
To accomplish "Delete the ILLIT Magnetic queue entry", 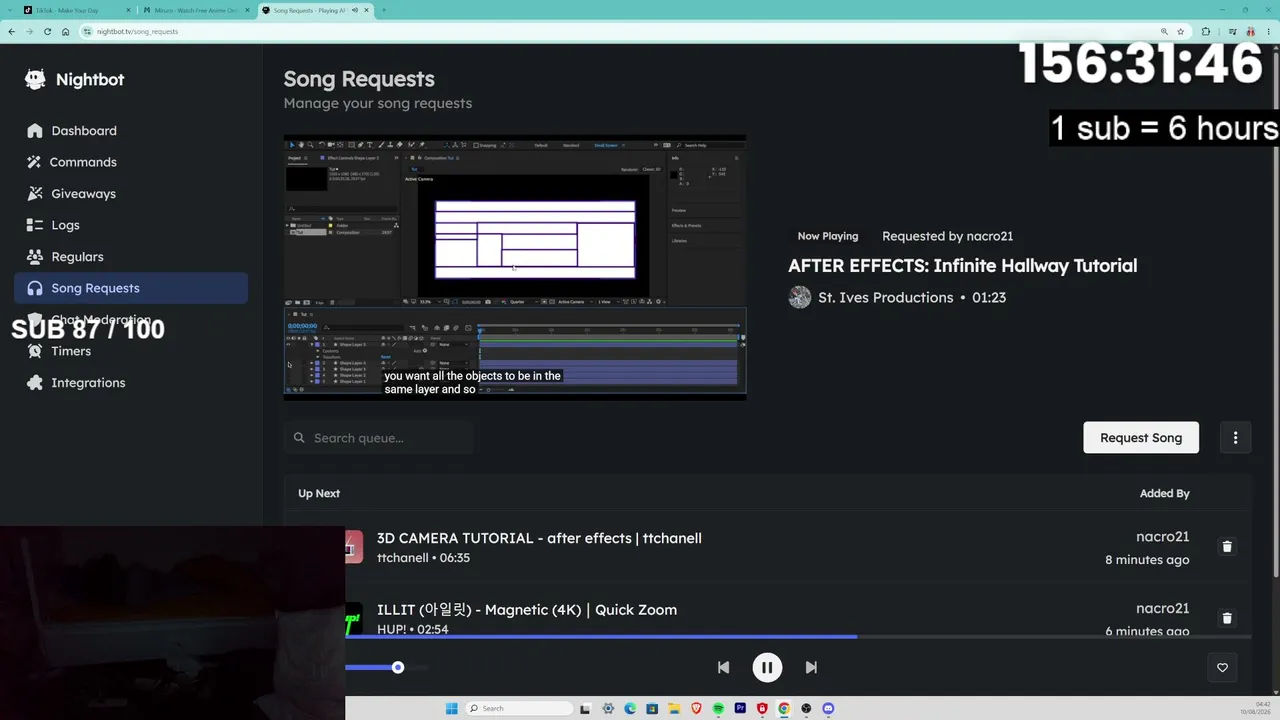I will (1227, 618).
